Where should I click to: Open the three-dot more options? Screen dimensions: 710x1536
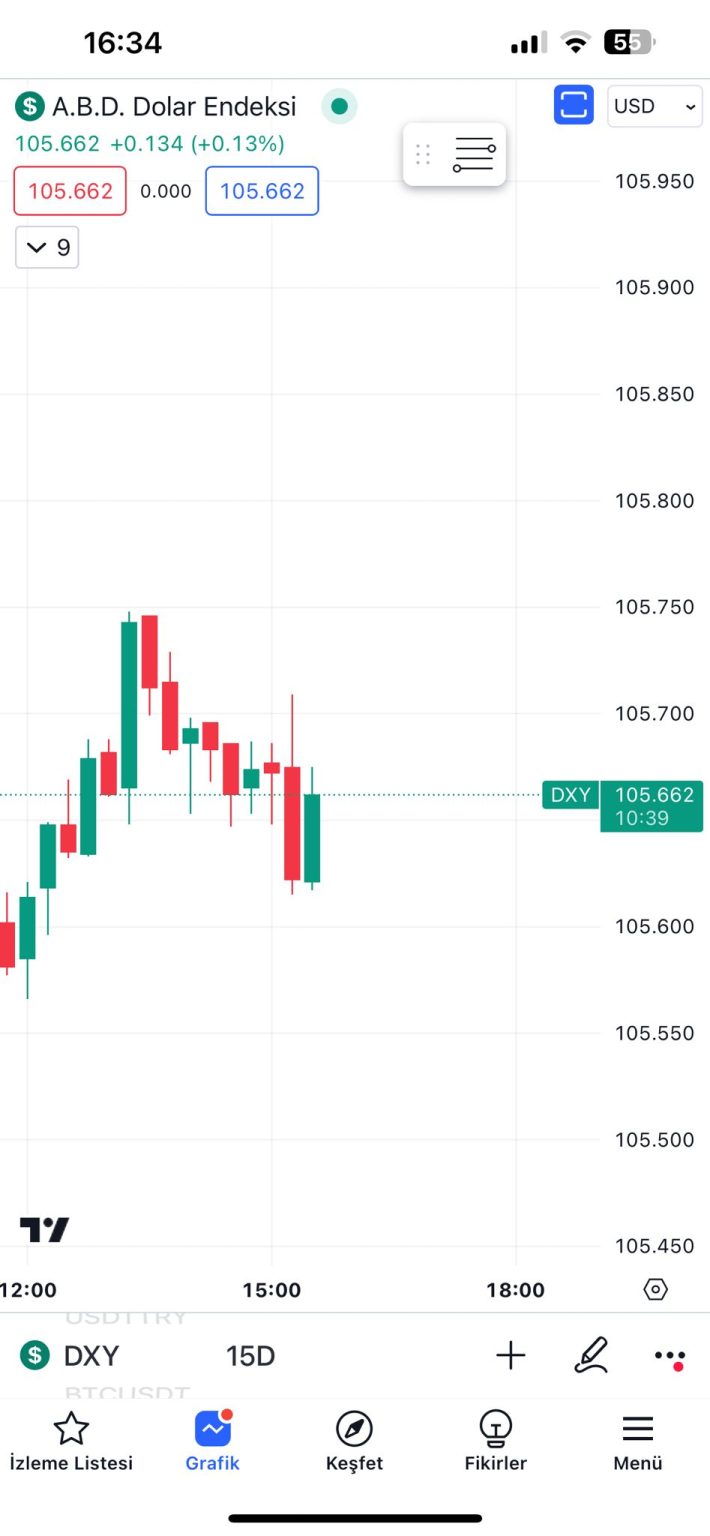[x=669, y=1356]
